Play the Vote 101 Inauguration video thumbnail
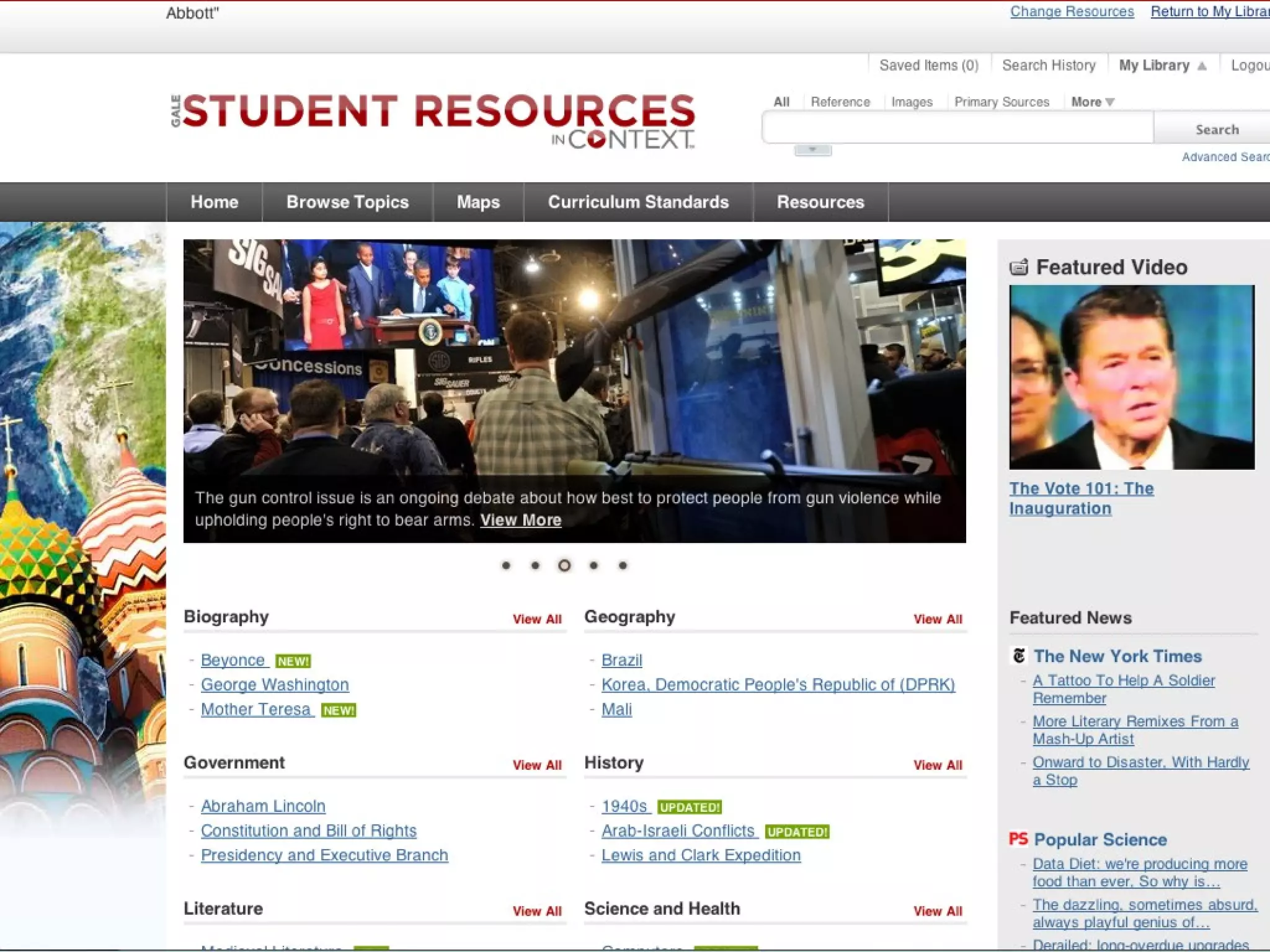The image size is (1270, 952). (x=1132, y=377)
